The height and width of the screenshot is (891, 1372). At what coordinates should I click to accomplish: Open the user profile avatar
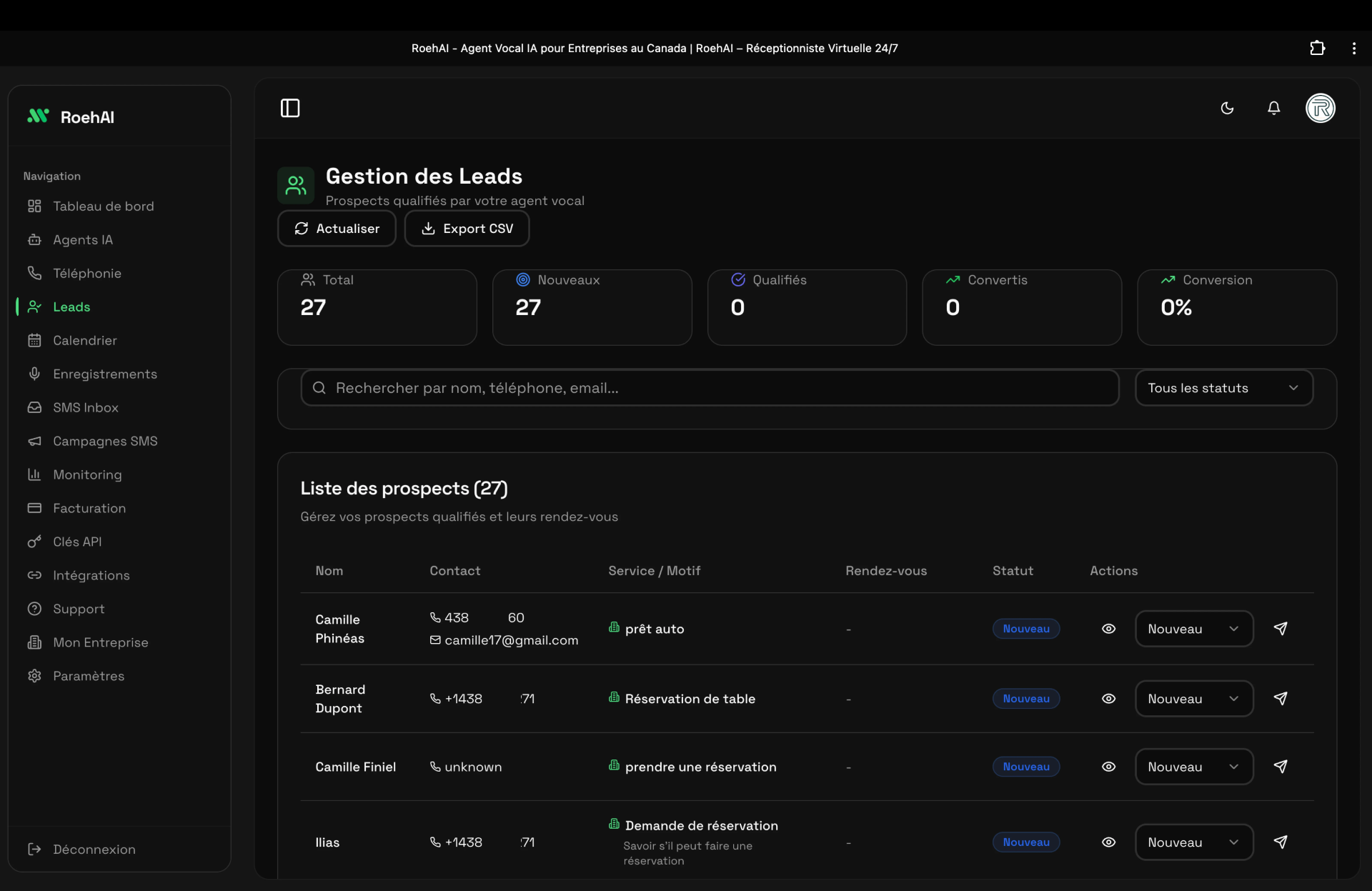tap(1320, 108)
